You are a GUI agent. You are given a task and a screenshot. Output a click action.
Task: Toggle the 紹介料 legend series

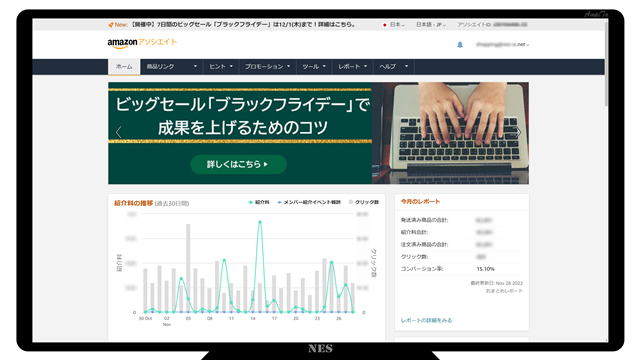coord(259,202)
